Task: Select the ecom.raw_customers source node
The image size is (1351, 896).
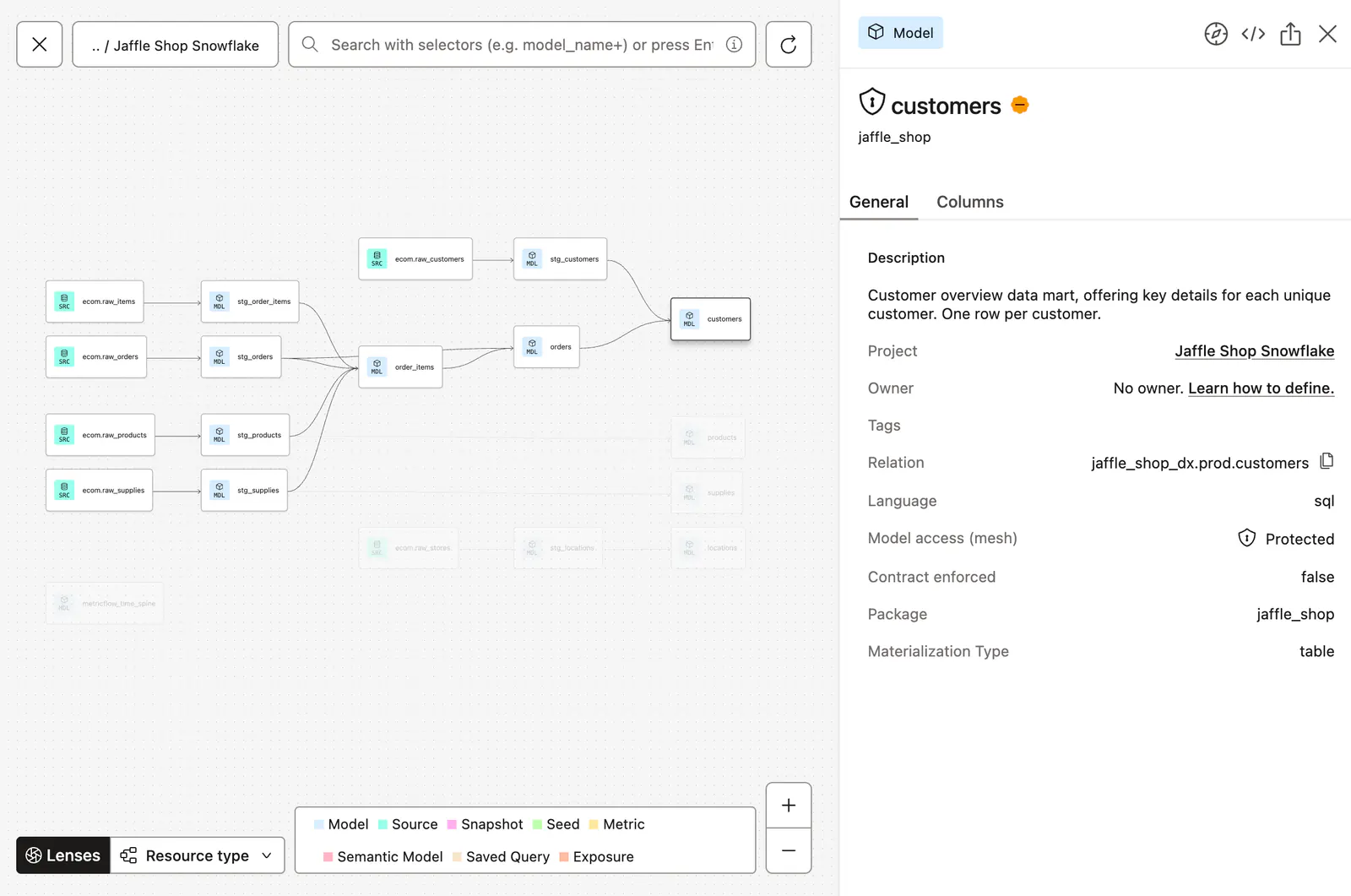Action: [x=415, y=259]
